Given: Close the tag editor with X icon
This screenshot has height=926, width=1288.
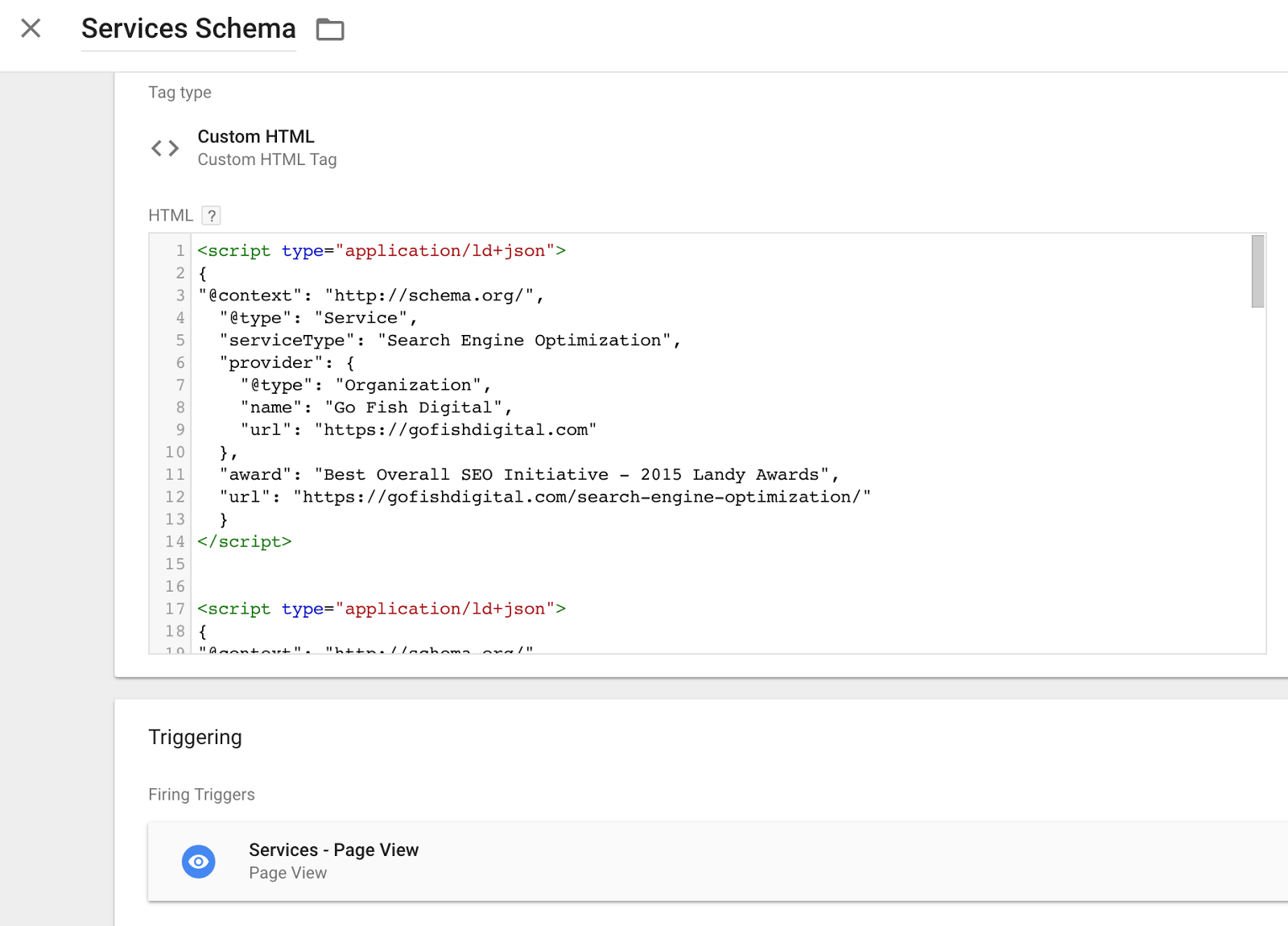Looking at the screenshot, I should [31, 29].
